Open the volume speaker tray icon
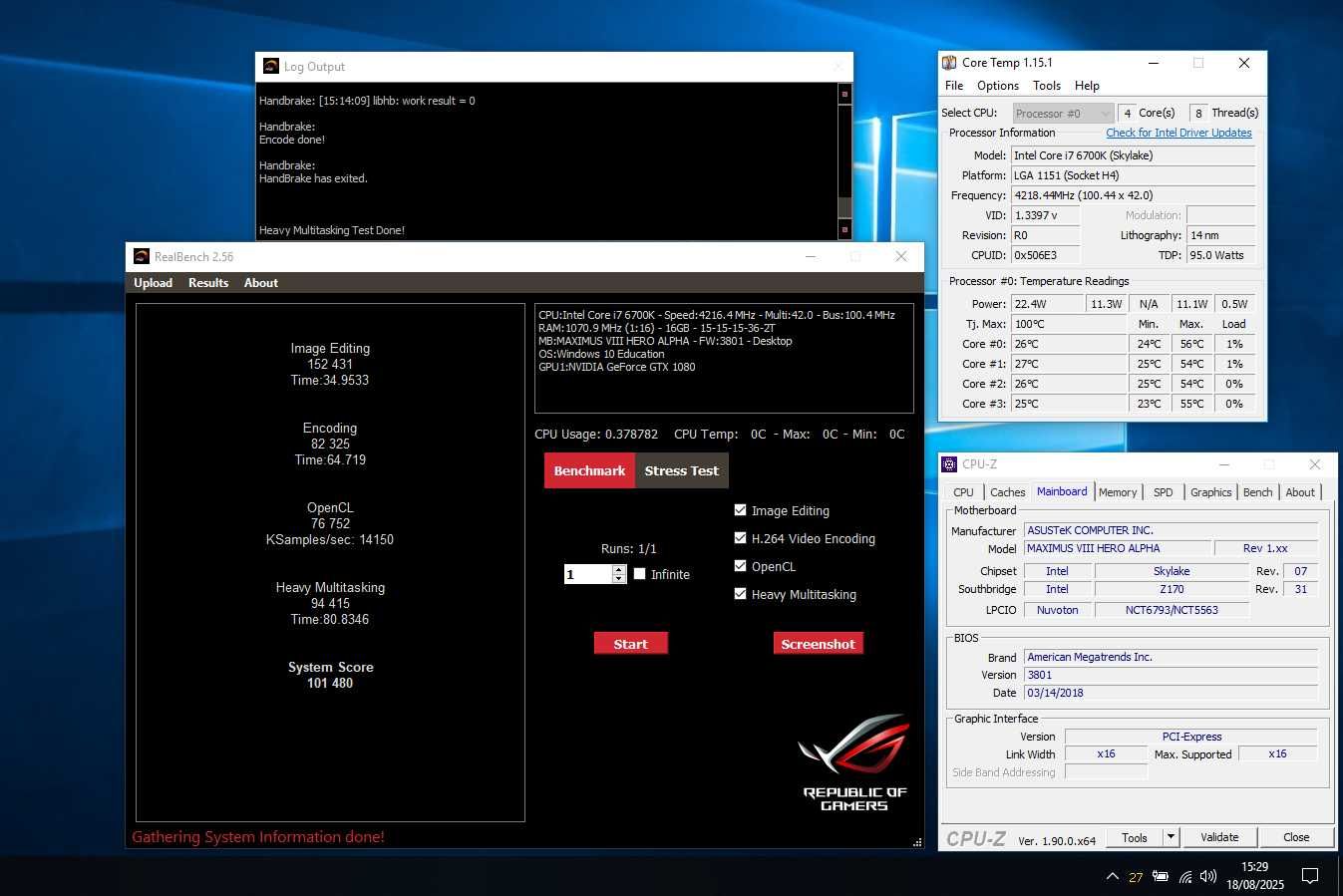1343x896 pixels. [1208, 877]
